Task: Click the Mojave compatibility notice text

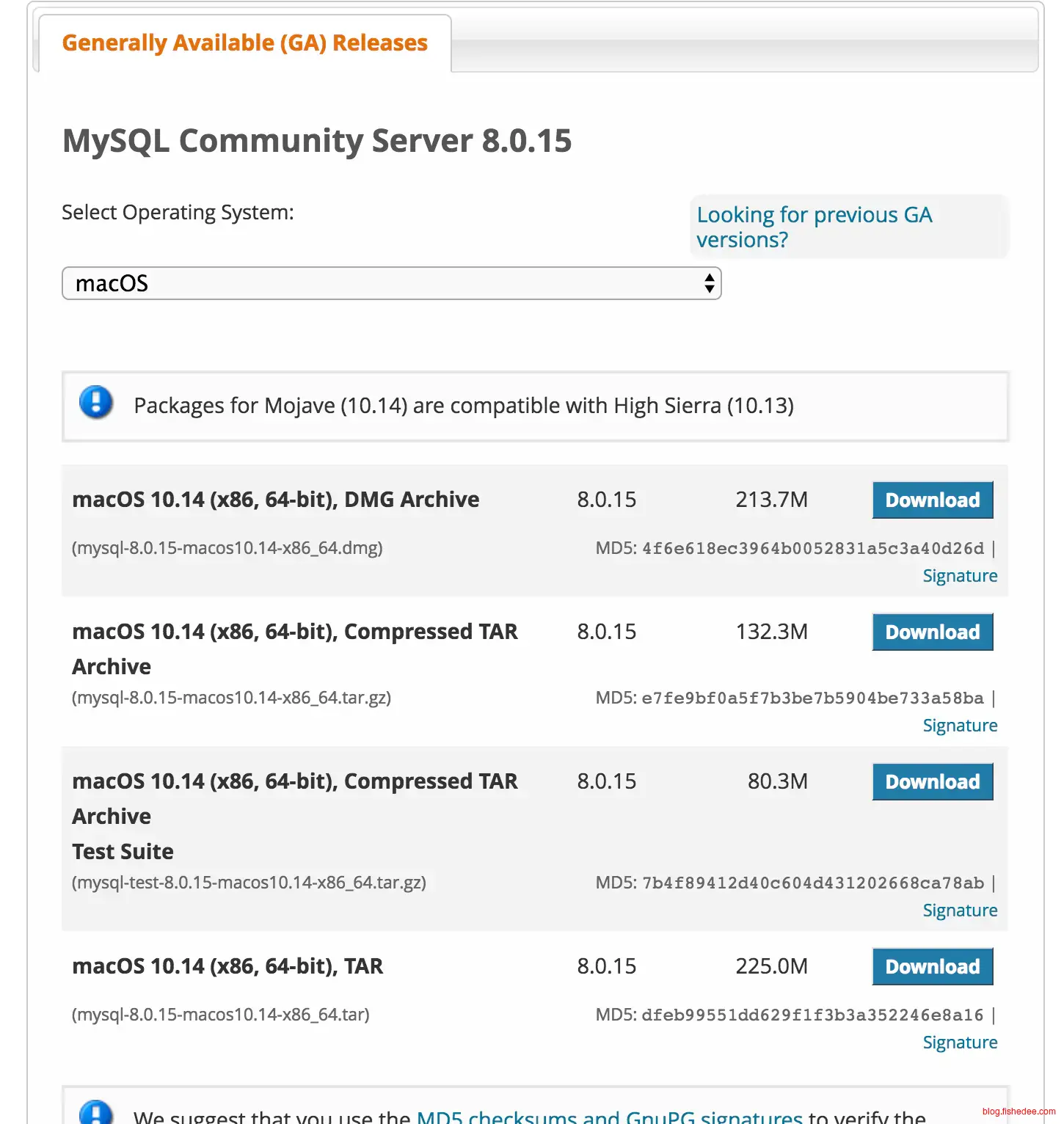Action: coord(464,406)
